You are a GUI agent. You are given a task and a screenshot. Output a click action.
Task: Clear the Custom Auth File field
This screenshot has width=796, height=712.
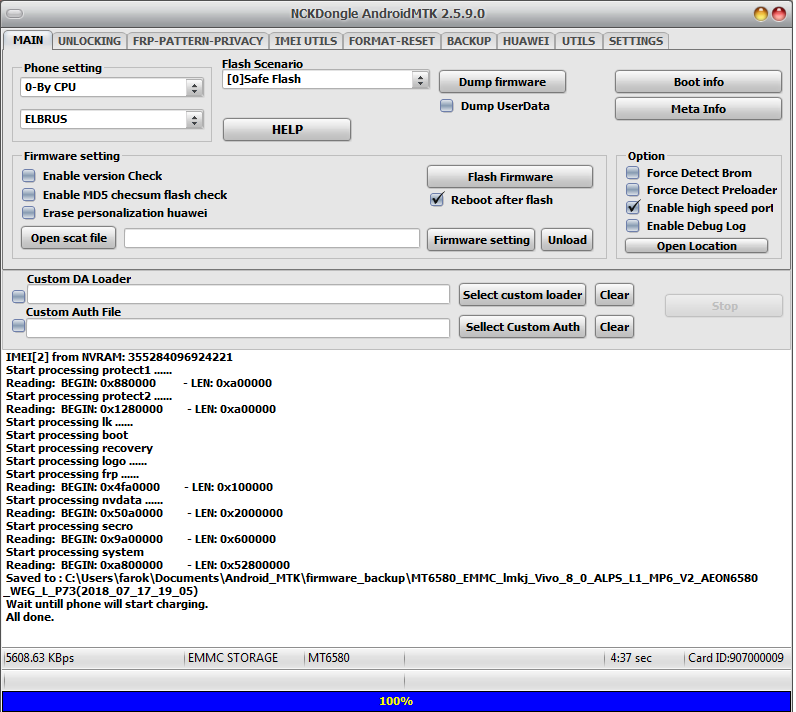pyautogui.click(x=614, y=327)
